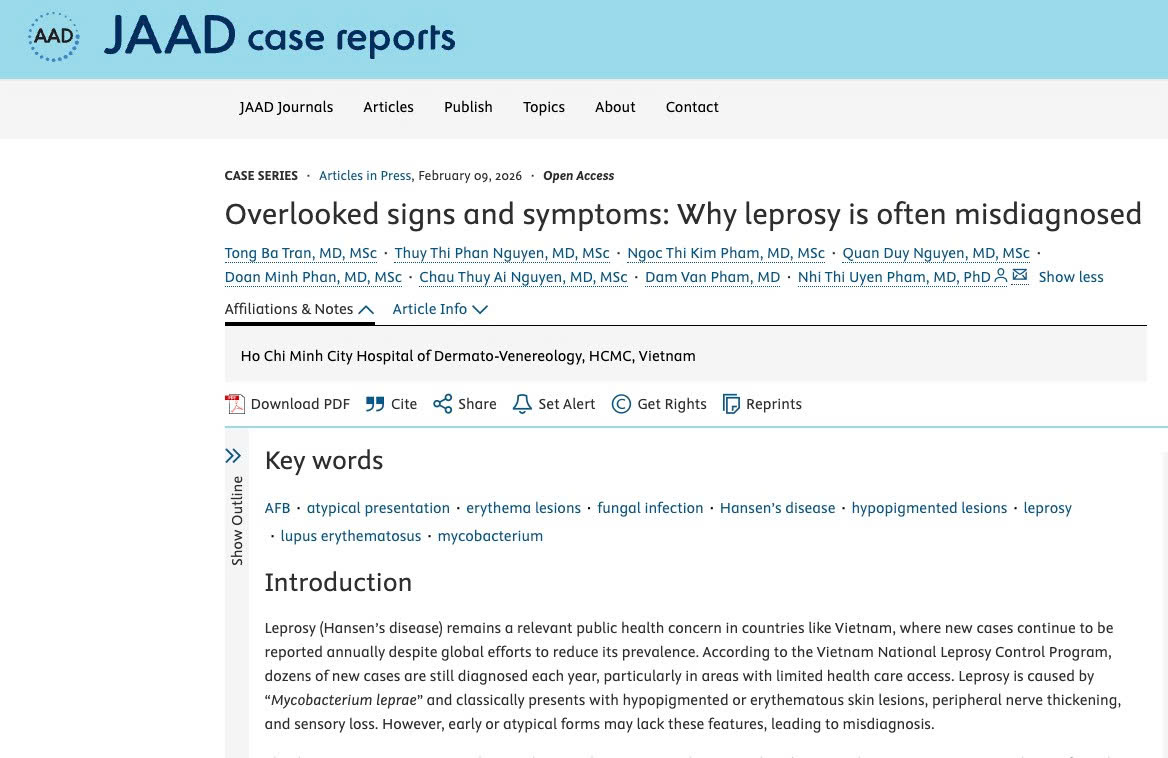
Task: Open the Publish menu item
Action: [x=468, y=107]
